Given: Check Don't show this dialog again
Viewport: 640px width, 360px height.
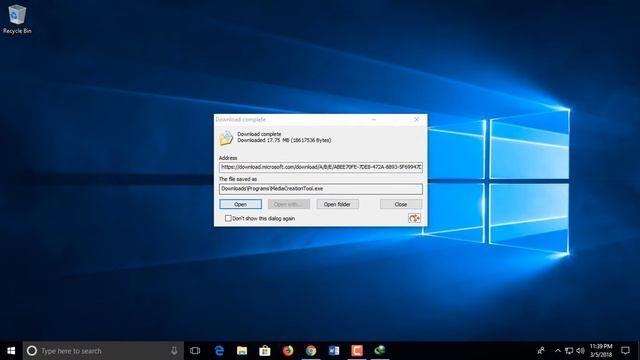Looking at the screenshot, I should [x=228, y=218].
